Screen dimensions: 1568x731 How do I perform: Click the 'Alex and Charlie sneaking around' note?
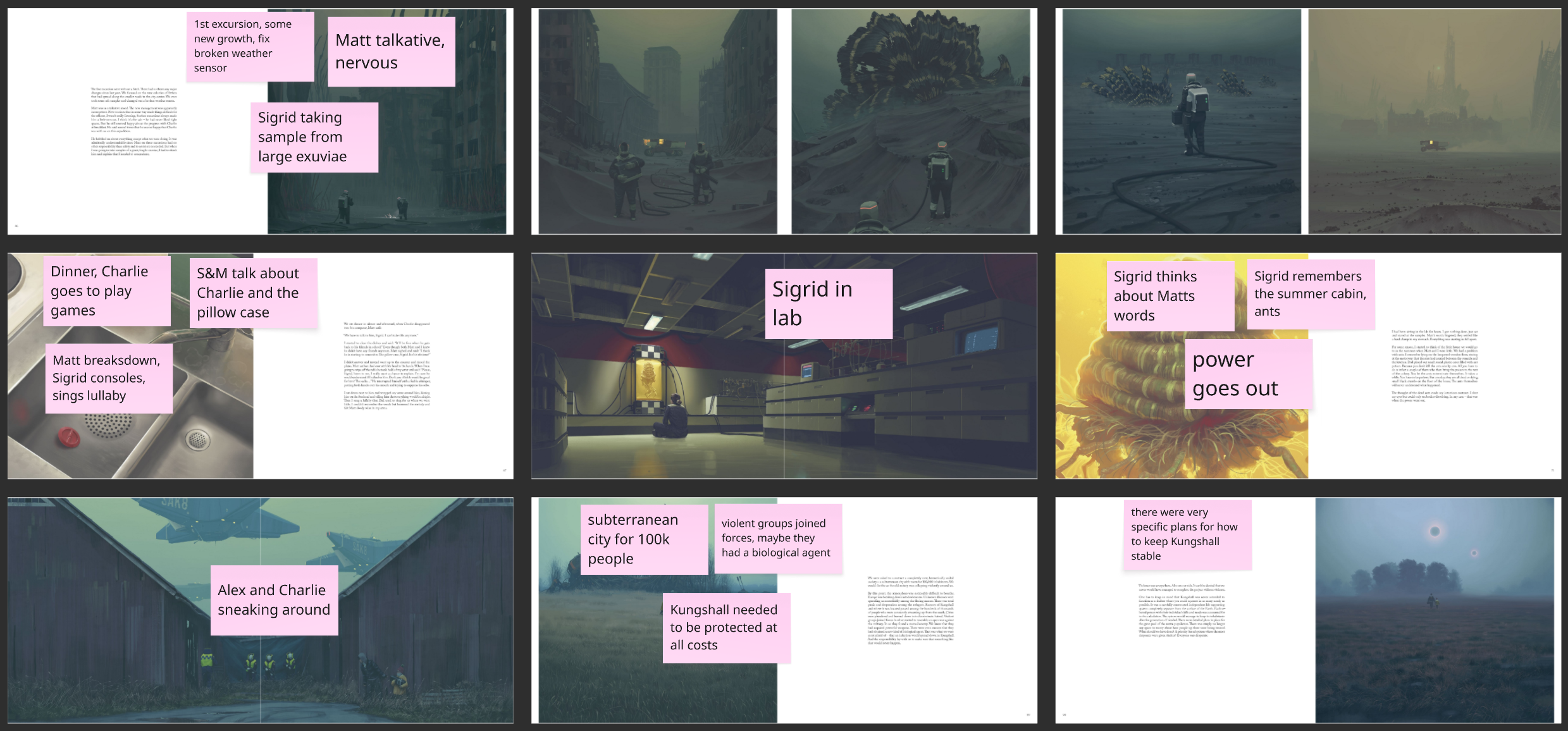point(273,599)
